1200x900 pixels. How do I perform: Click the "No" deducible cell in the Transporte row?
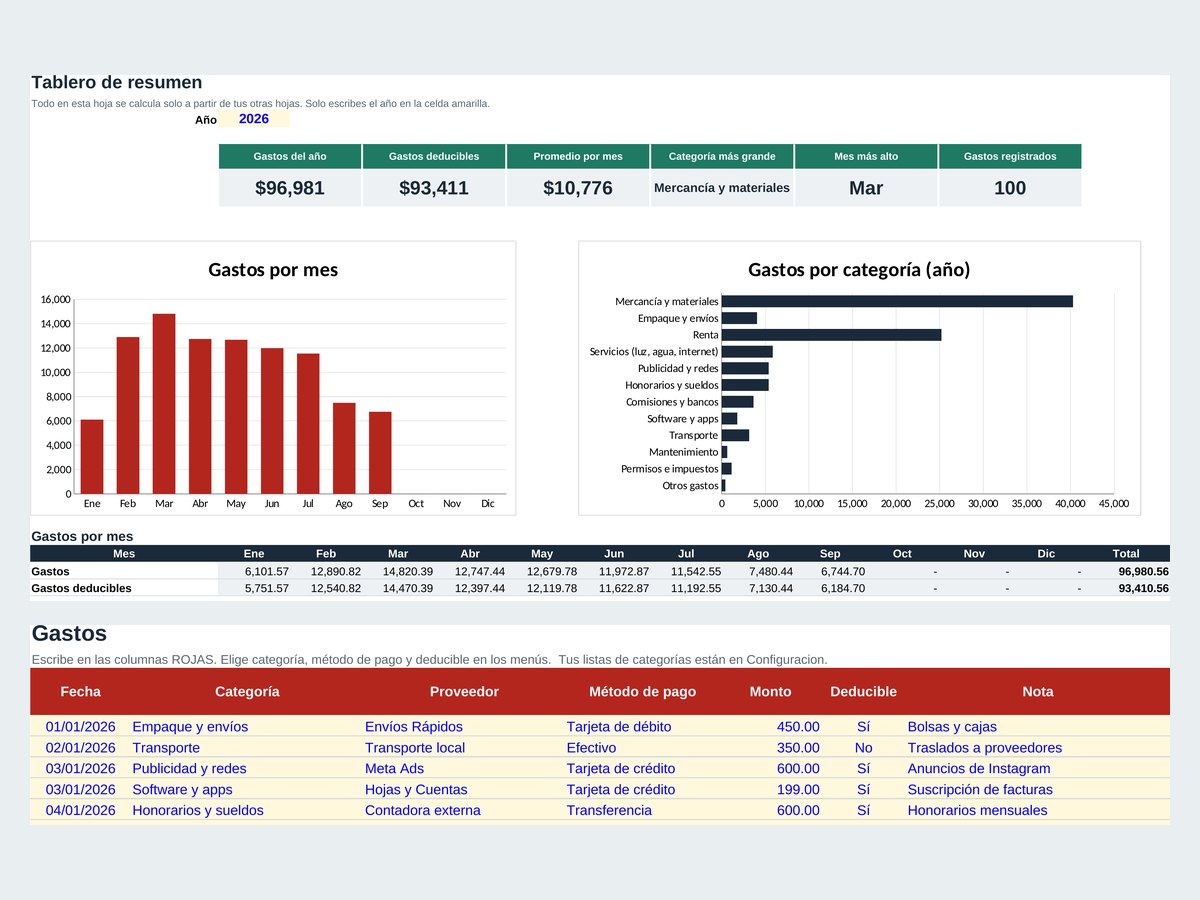click(x=863, y=748)
